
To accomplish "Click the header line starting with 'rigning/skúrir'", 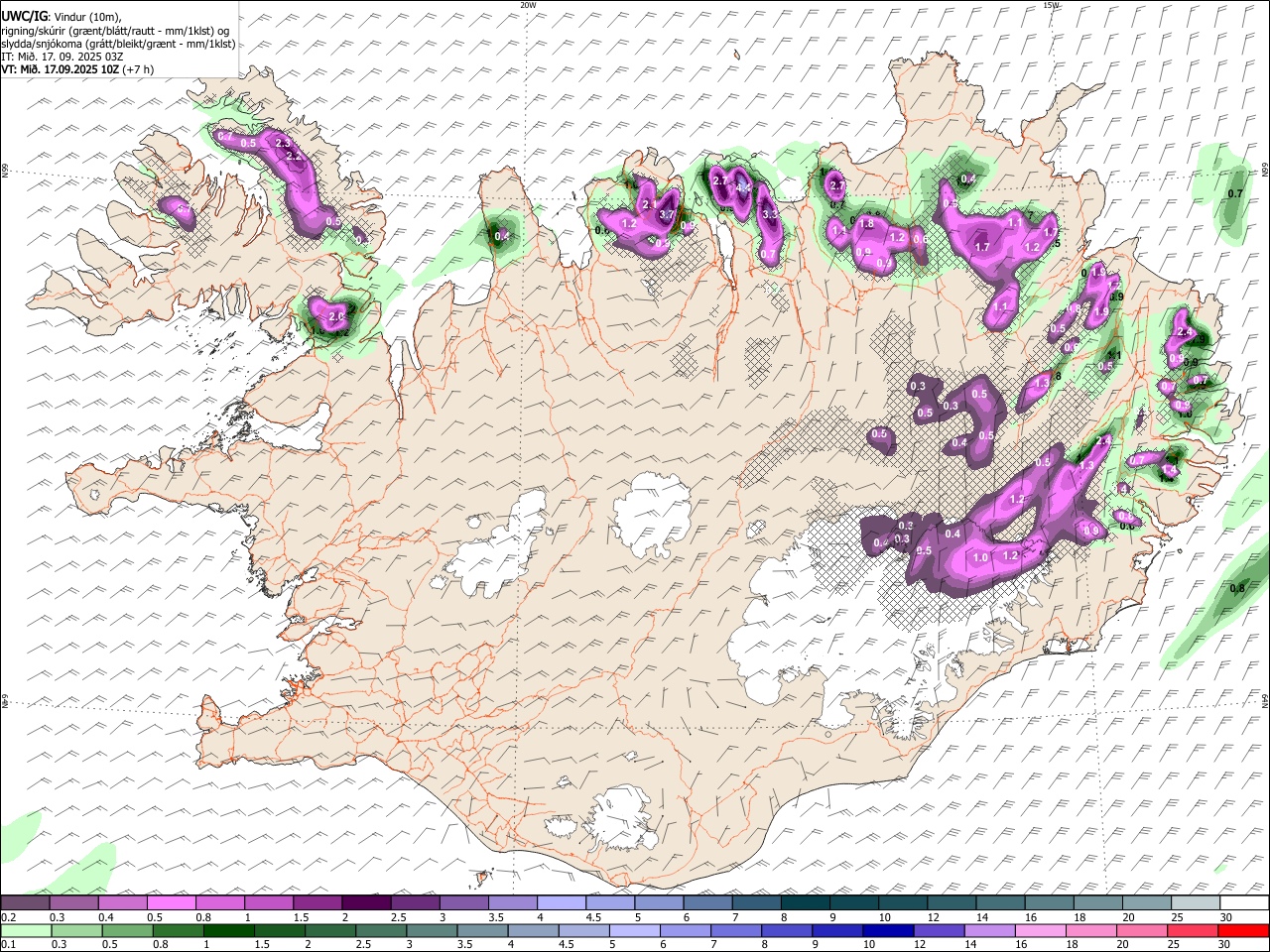I will (115, 31).
